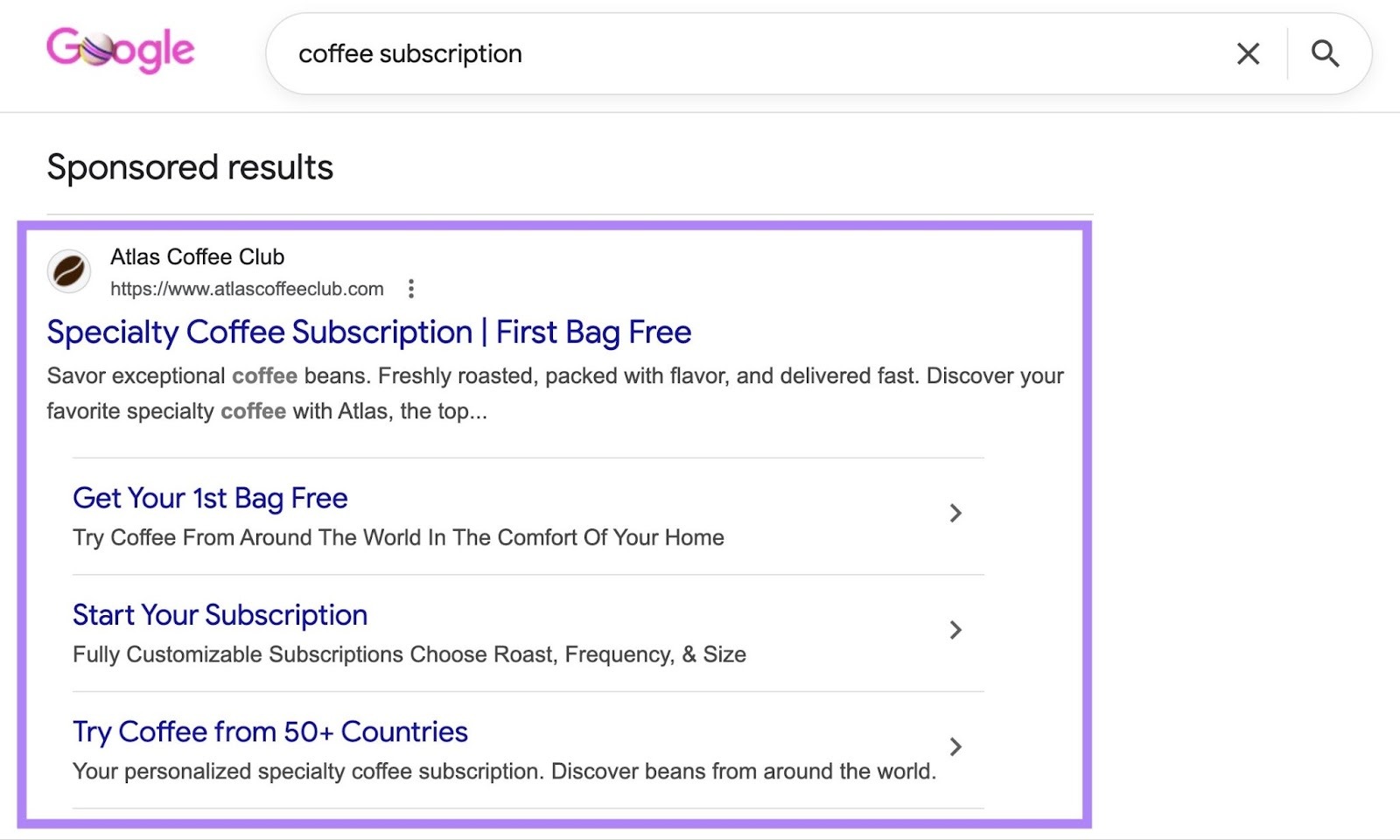1400x840 pixels.
Task: Click the Atlas Coffee Club coffee bean favicon
Action: tap(68, 271)
